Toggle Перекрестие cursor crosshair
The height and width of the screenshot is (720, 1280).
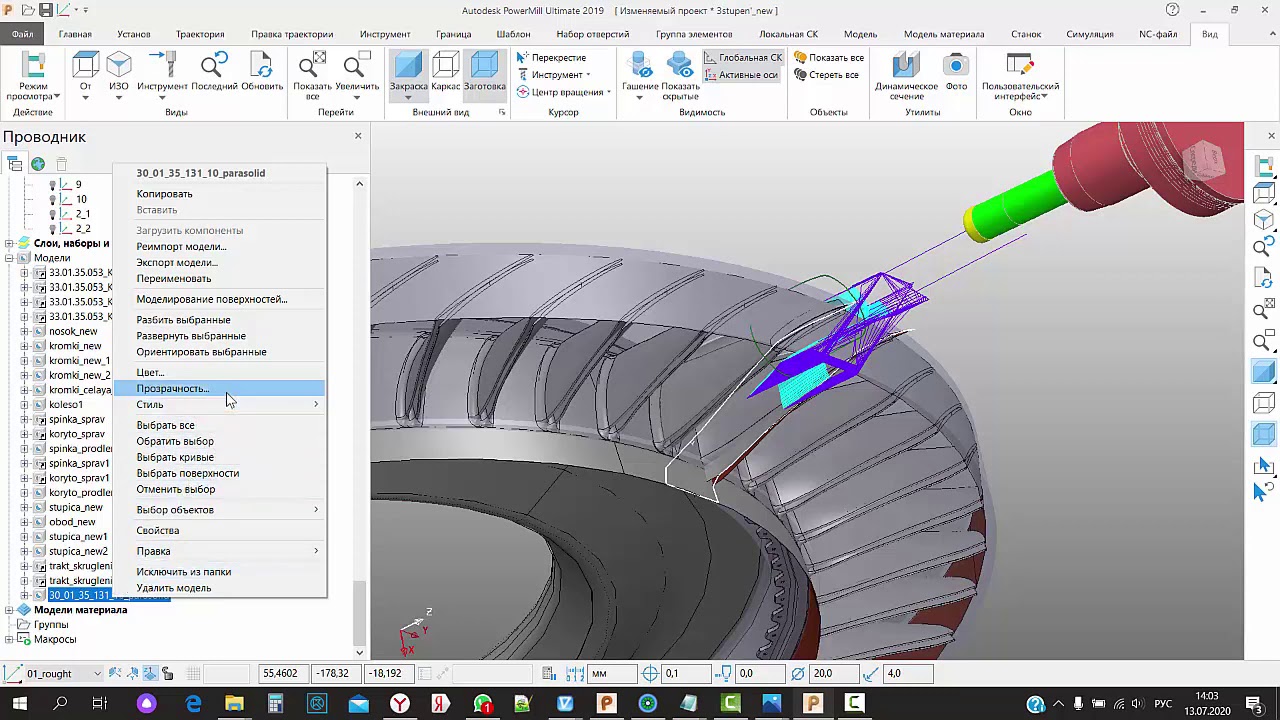point(551,58)
